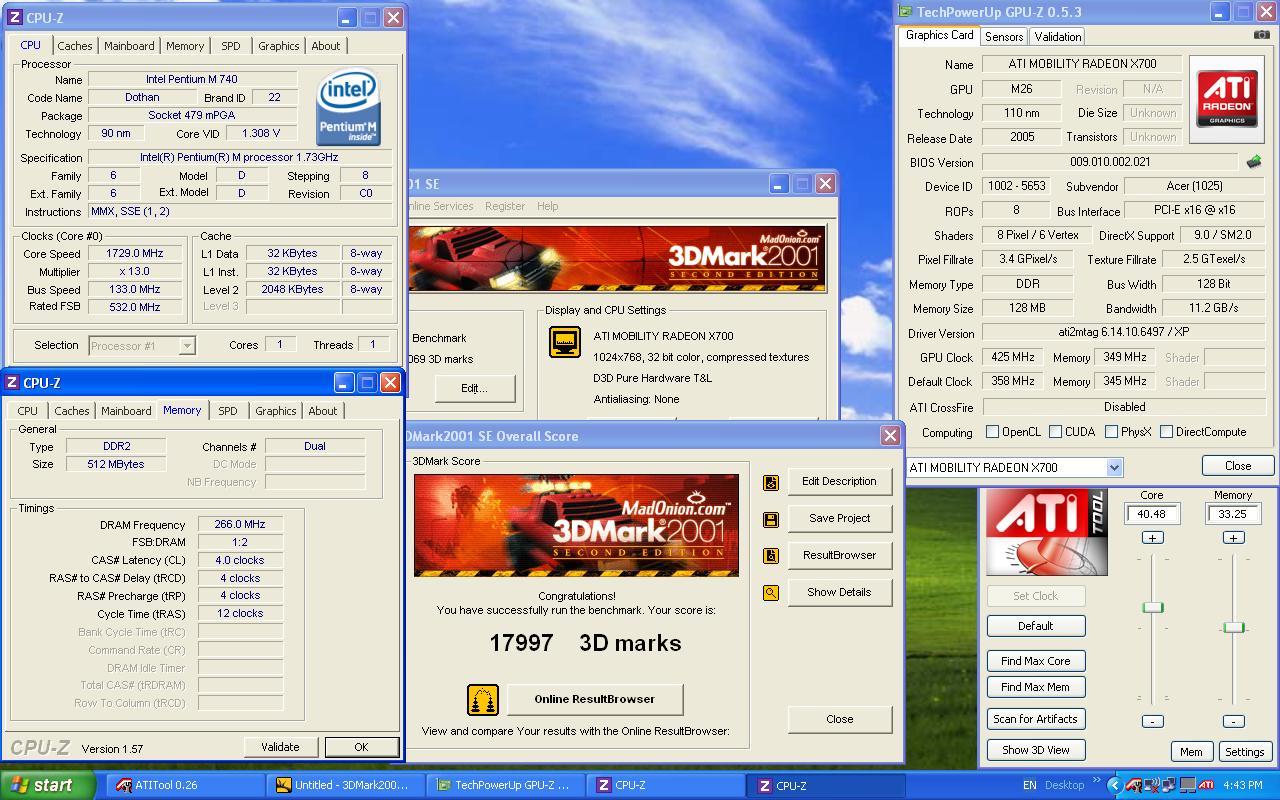
Task: Click the Core minus stepper in ATITool
Action: click(x=1152, y=721)
